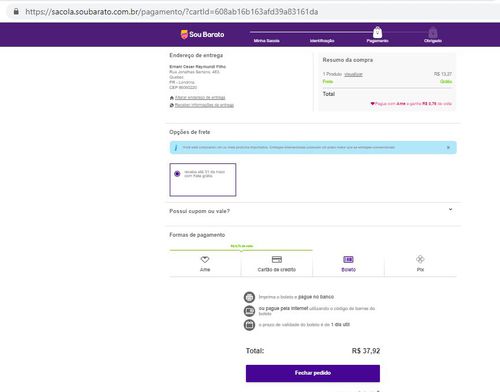
Task: Click the Pagamento step label
Action: pos(377,41)
